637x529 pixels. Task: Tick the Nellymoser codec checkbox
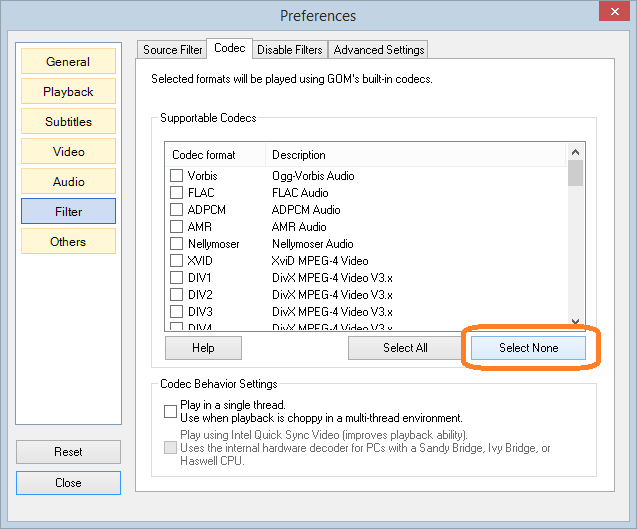click(x=177, y=244)
